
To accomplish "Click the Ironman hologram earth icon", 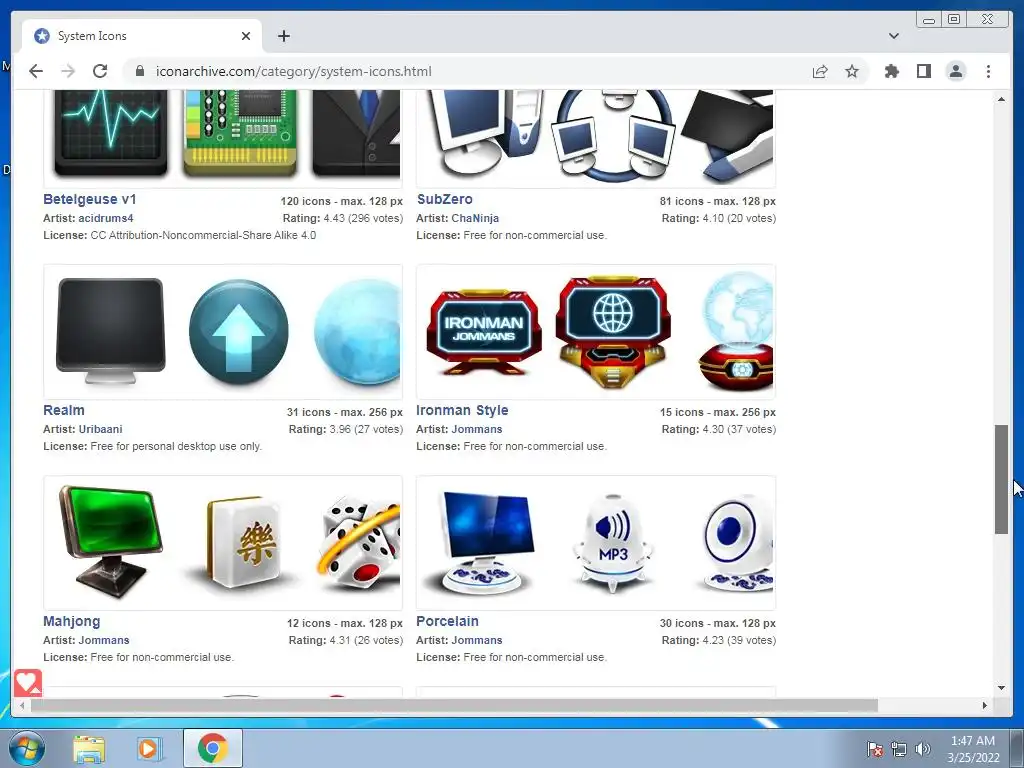I will [736, 332].
